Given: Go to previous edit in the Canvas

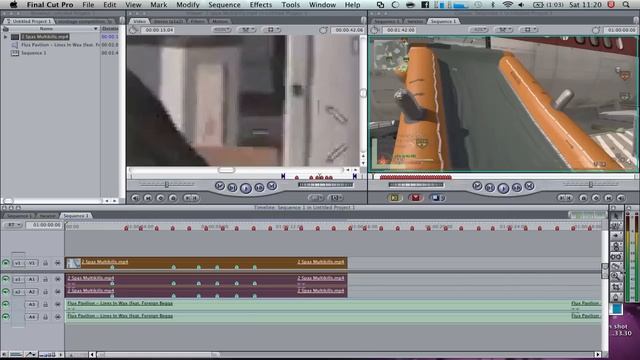Looking at the screenshot, I should [477, 186].
